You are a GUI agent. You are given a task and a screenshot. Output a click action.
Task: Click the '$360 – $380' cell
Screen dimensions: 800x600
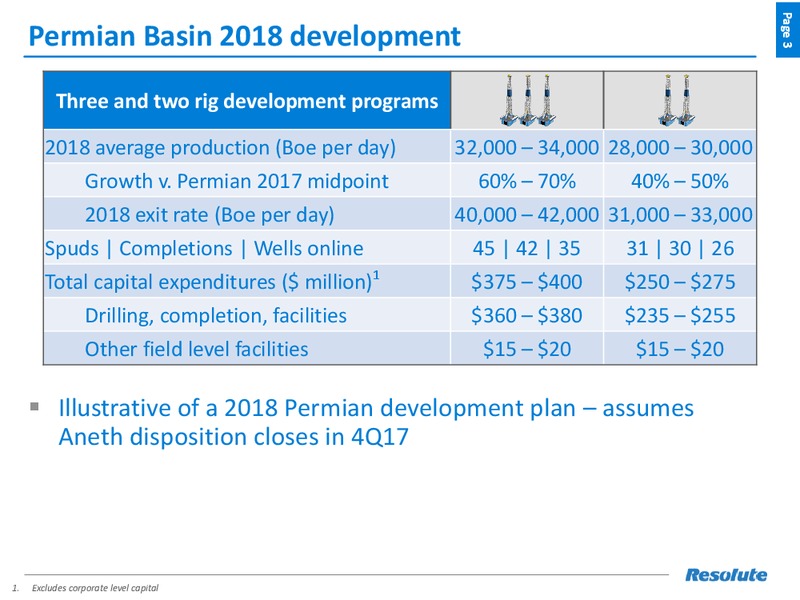527,315
